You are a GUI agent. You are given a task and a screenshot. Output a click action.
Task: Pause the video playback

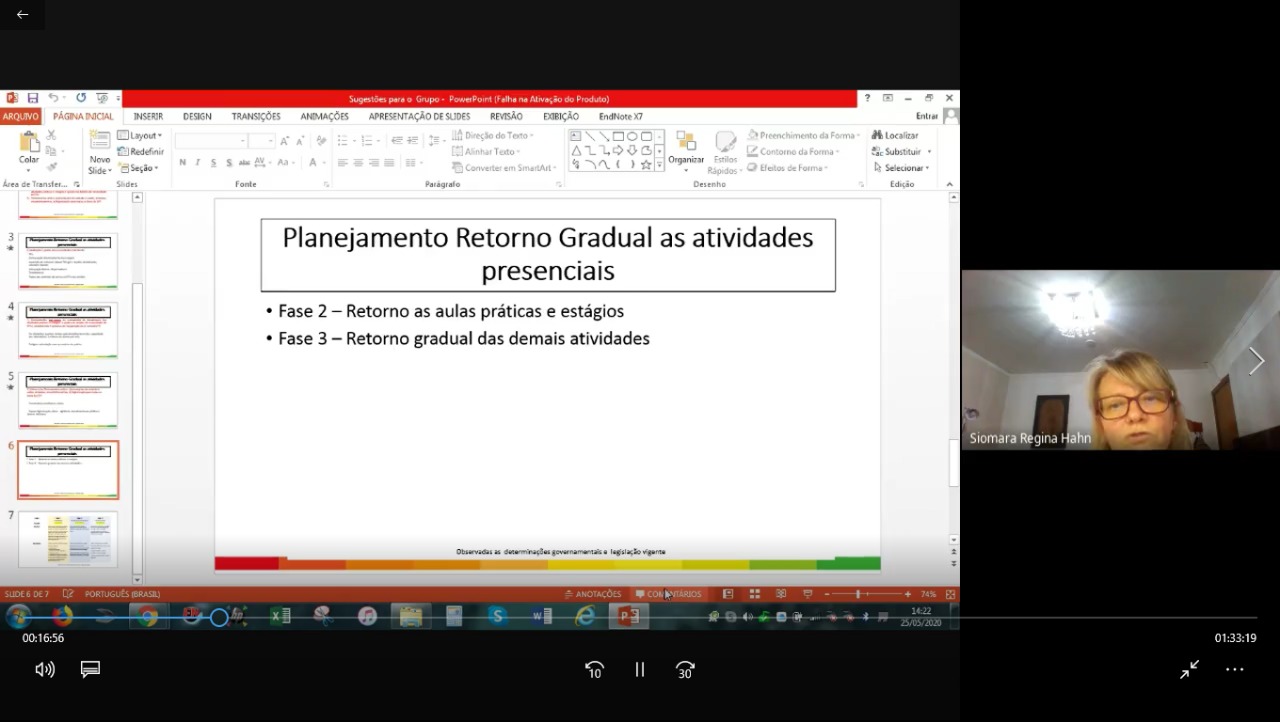640,670
